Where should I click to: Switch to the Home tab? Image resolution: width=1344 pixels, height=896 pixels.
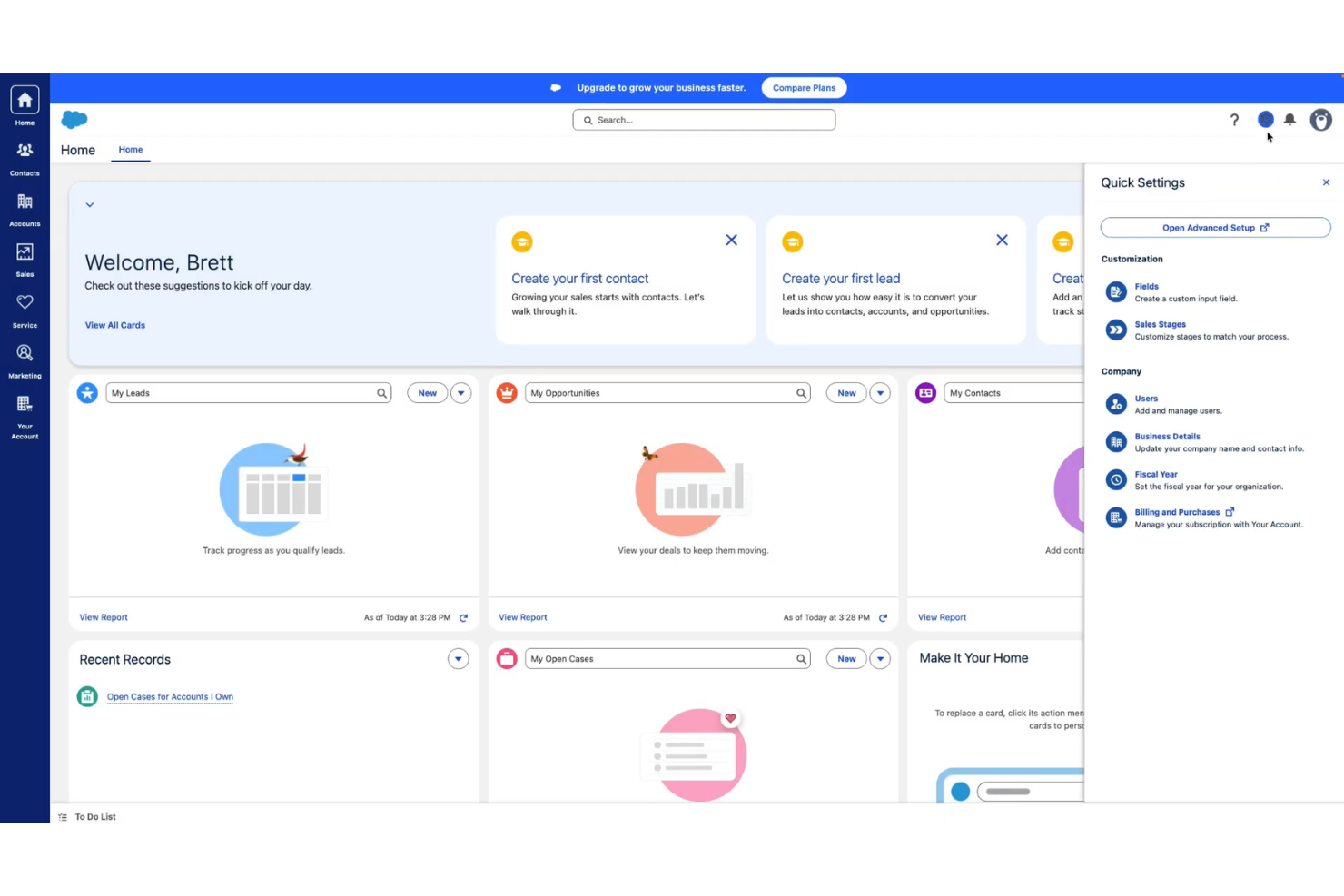130,149
